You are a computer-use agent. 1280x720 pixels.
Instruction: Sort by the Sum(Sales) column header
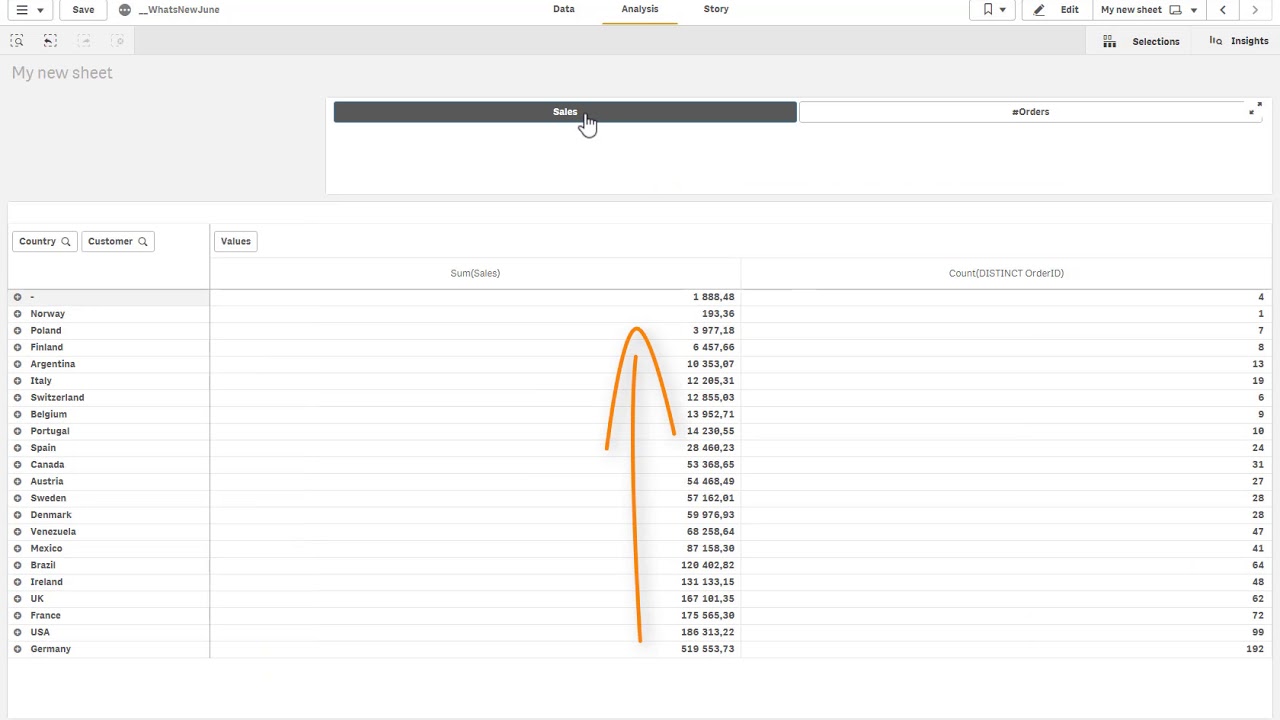pyautogui.click(x=475, y=273)
